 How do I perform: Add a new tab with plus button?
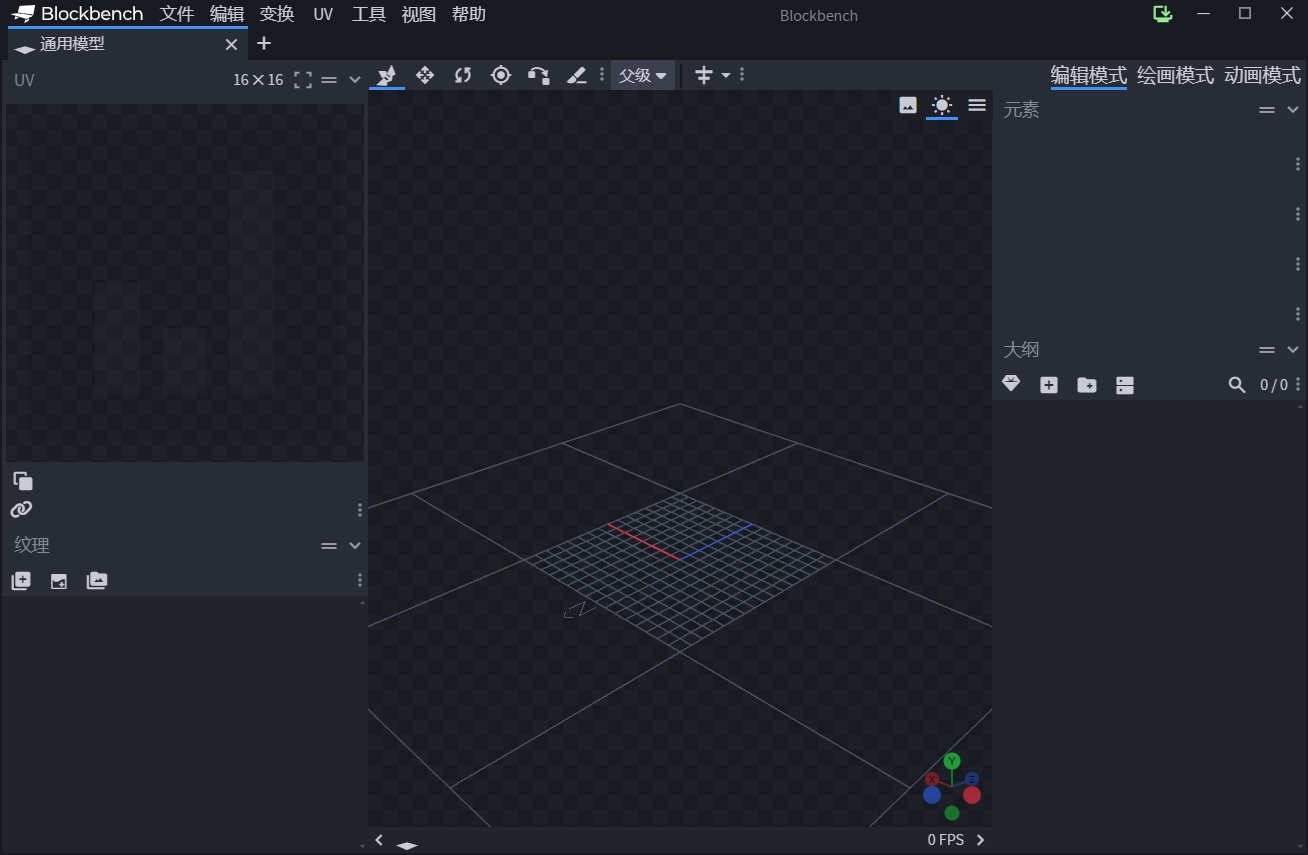point(264,43)
